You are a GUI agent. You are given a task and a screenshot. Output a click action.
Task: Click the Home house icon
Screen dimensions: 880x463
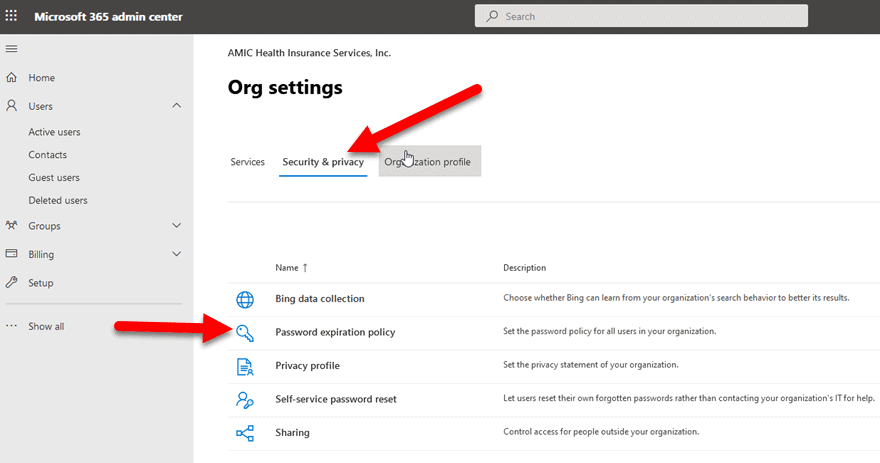[x=11, y=77]
